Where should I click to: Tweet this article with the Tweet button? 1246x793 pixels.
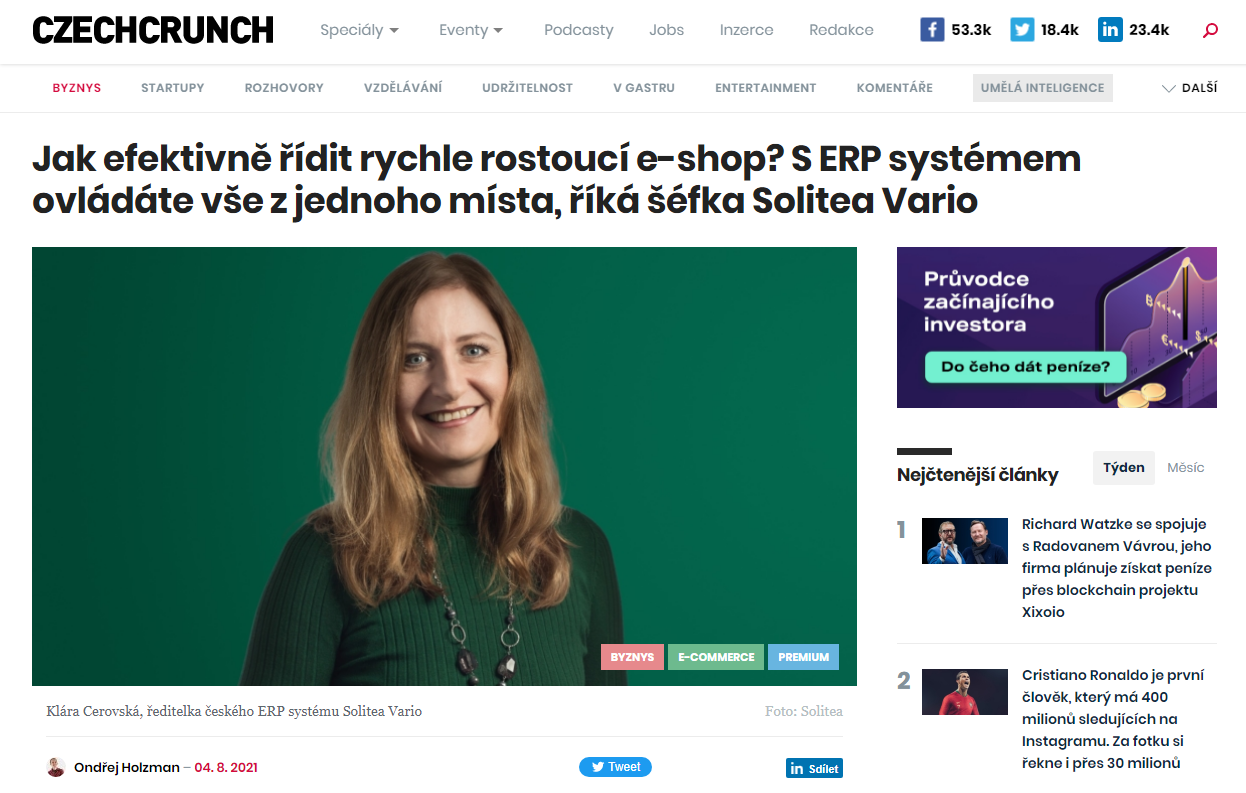[615, 767]
